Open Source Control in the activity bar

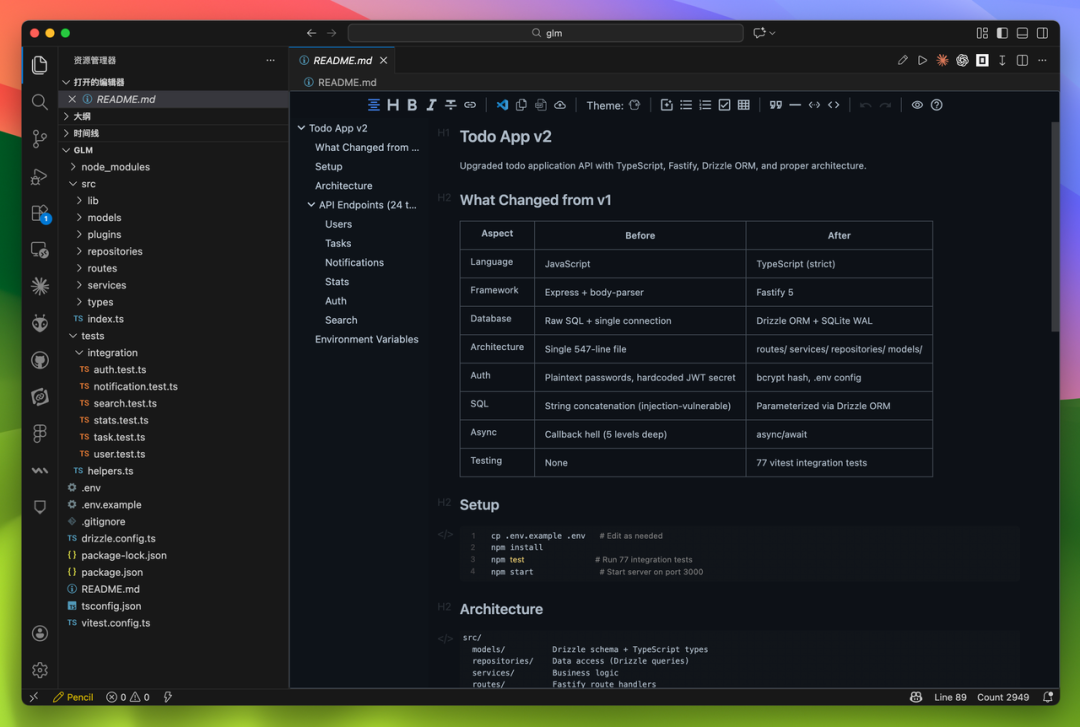pyautogui.click(x=40, y=139)
